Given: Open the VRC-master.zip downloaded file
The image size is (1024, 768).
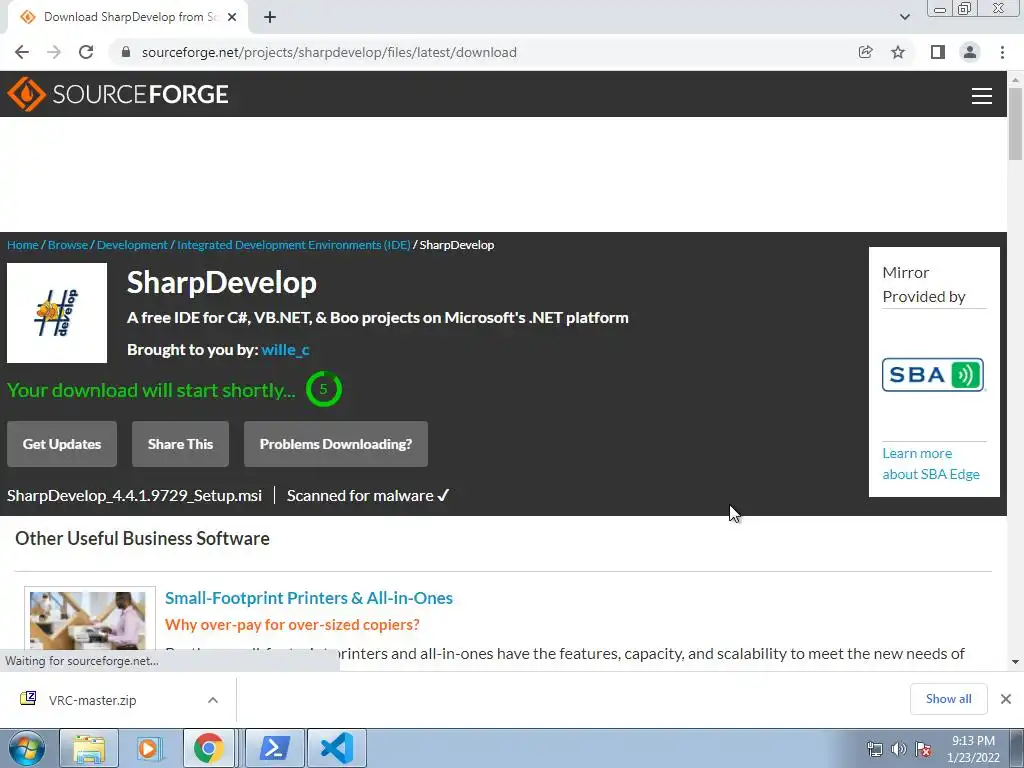Looking at the screenshot, I should pos(93,700).
